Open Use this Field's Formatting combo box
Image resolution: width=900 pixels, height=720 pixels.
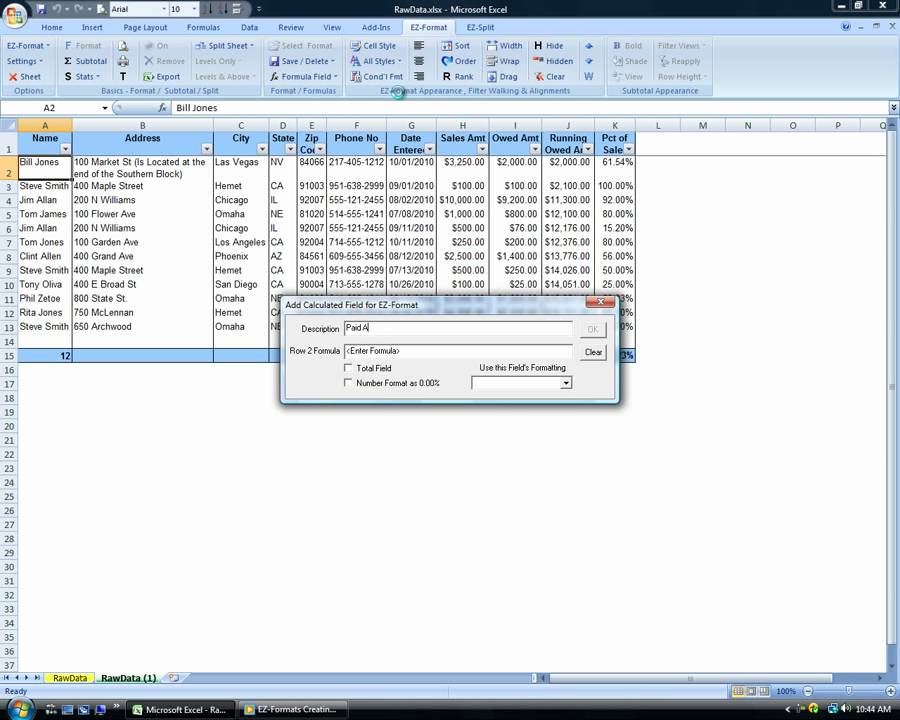[x=522, y=383]
